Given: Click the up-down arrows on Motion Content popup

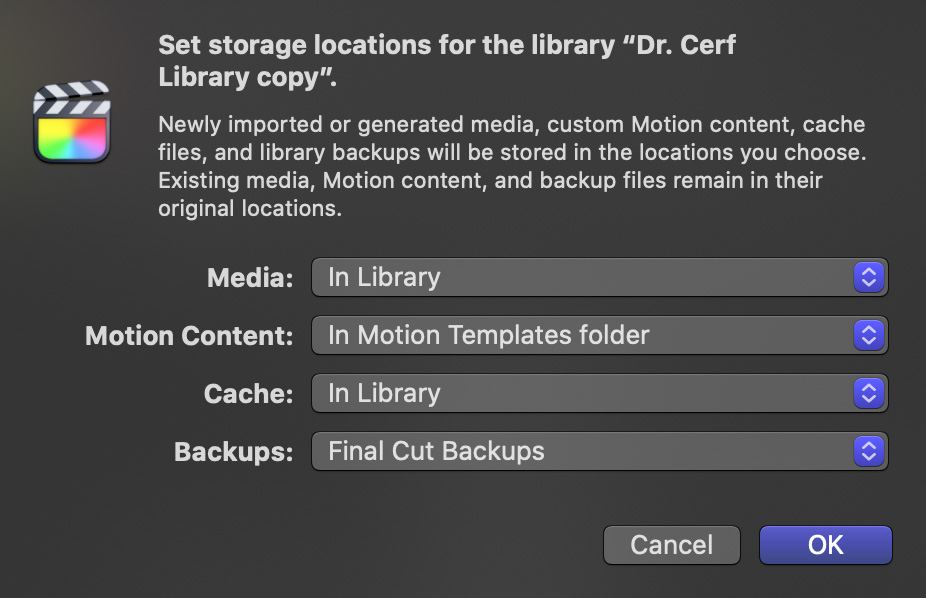Looking at the screenshot, I should pos(868,335).
